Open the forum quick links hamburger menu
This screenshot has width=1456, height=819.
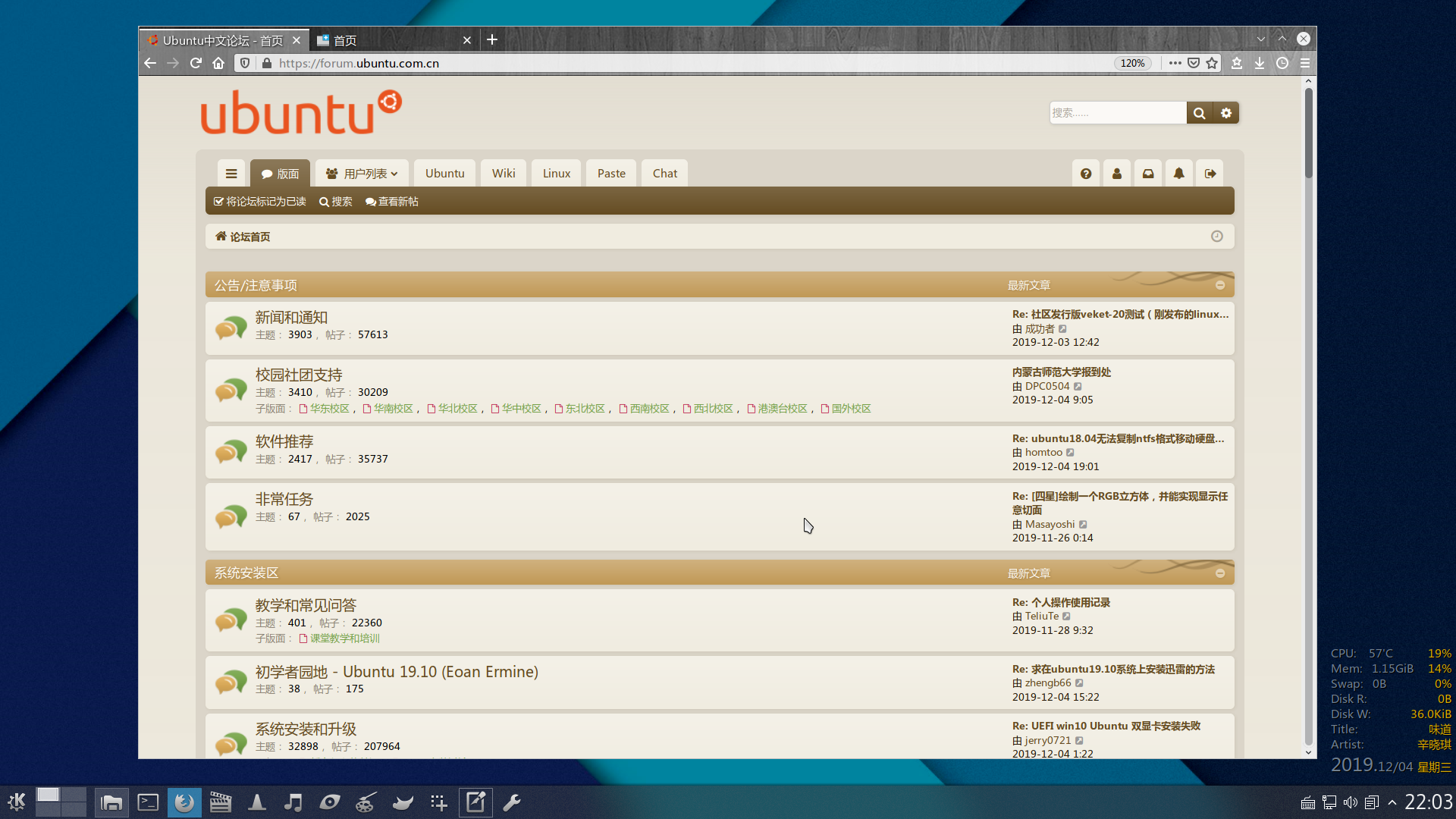pyautogui.click(x=231, y=174)
